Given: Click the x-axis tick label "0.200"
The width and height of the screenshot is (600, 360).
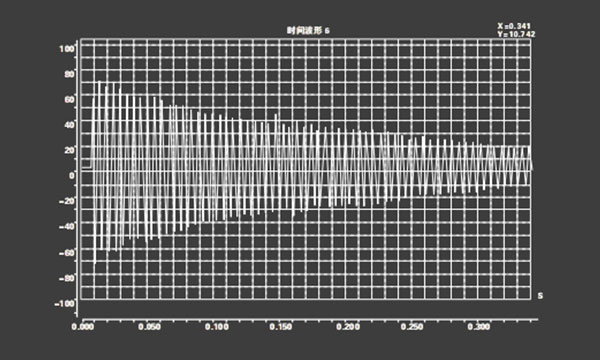Looking at the screenshot, I should click(348, 327).
